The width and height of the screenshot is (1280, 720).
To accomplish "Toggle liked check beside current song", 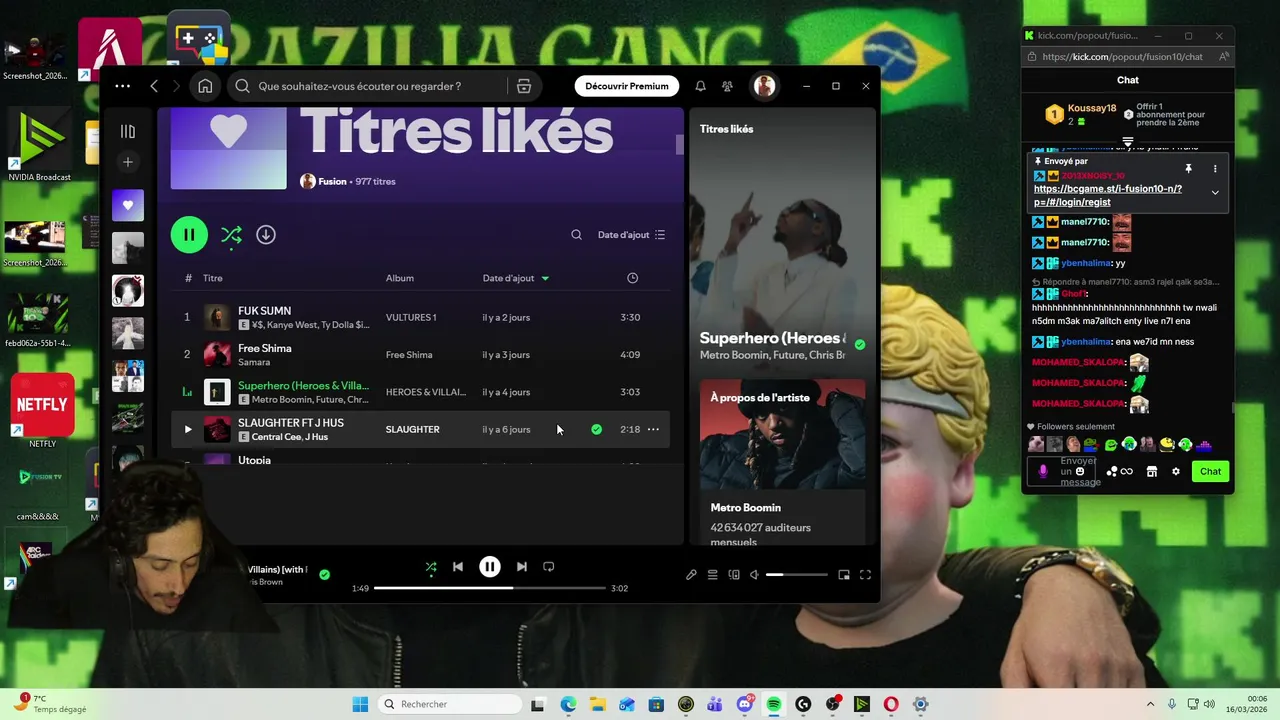I will [x=324, y=575].
